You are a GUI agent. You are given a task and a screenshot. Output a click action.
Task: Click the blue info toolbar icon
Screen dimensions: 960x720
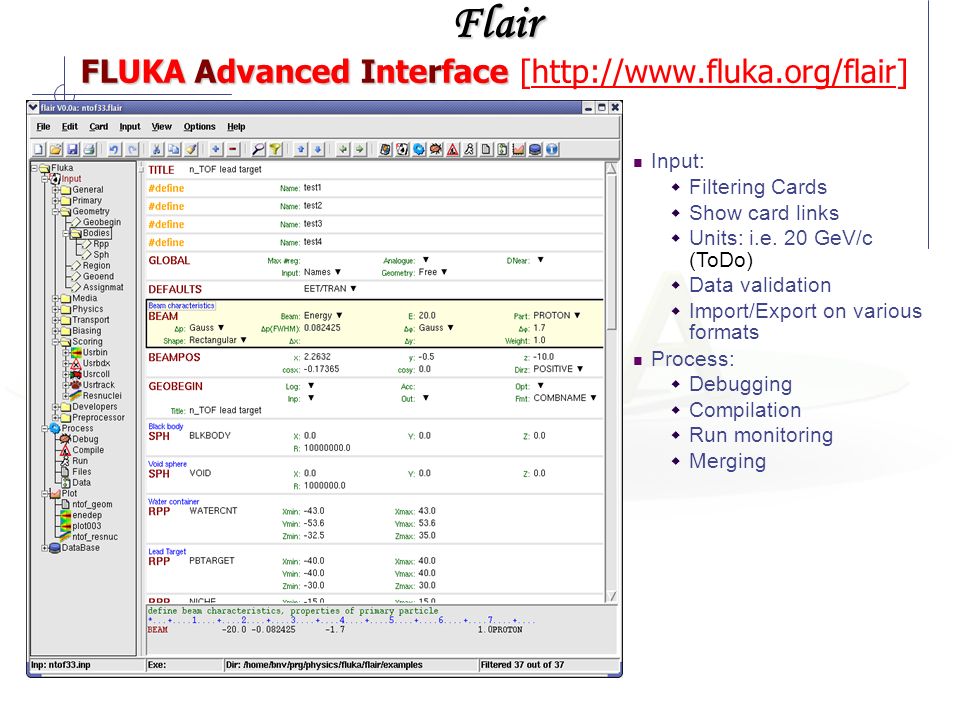(552, 149)
